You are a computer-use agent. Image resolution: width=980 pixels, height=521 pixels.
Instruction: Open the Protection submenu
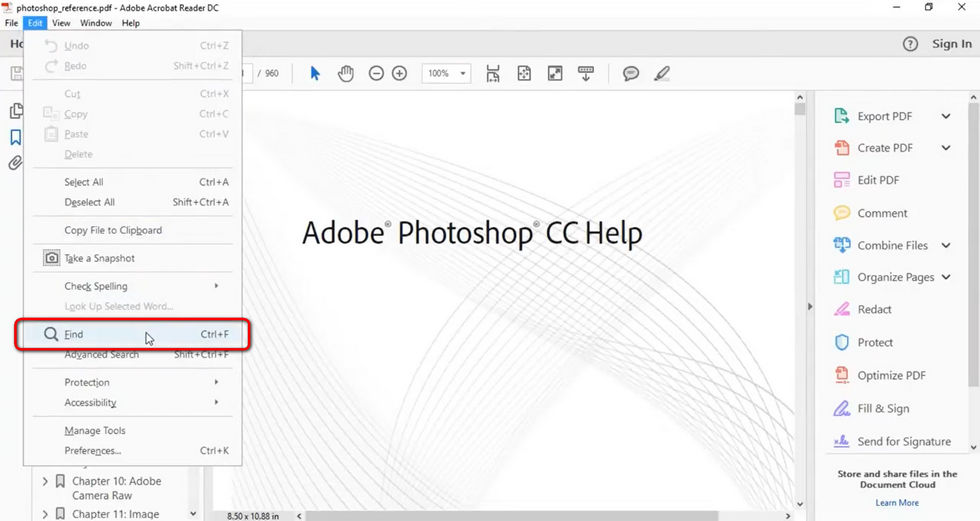coord(132,382)
